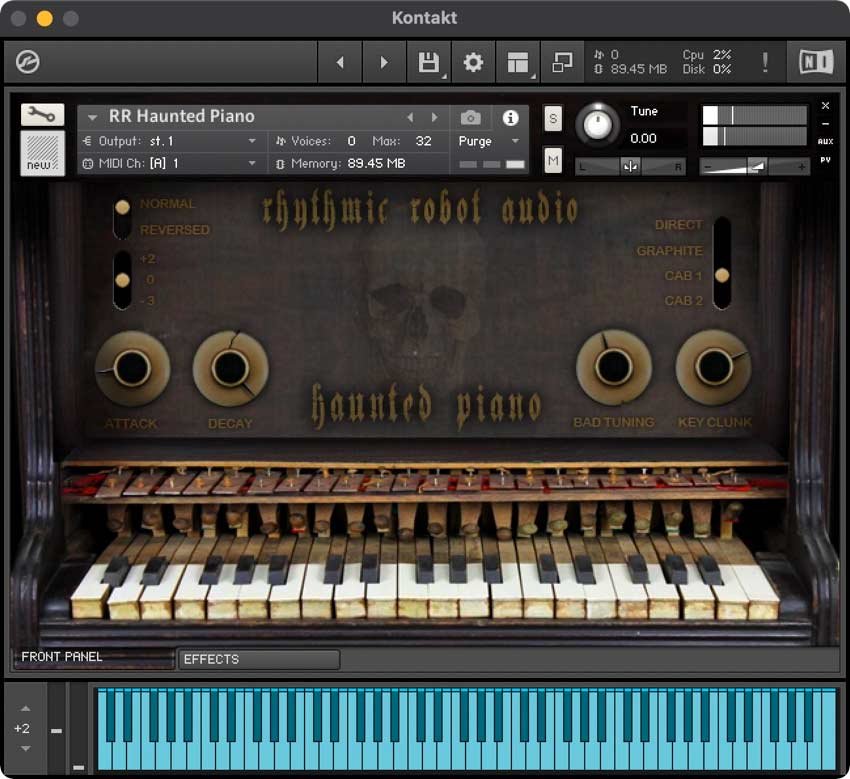Viewport: 850px width, 779px height.
Task: Open the workspace layout panel icon
Action: click(518, 62)
